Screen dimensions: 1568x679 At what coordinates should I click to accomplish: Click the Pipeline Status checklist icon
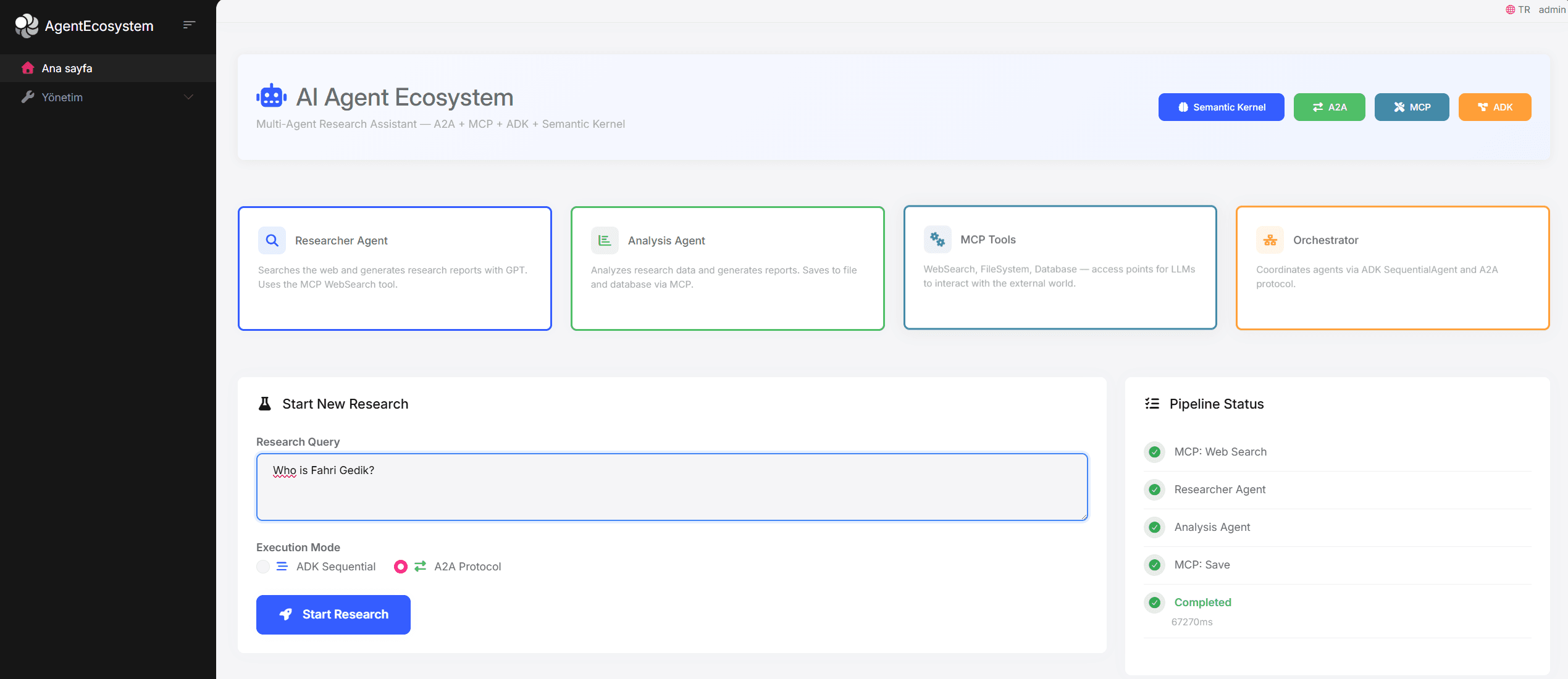point(1152,403)
